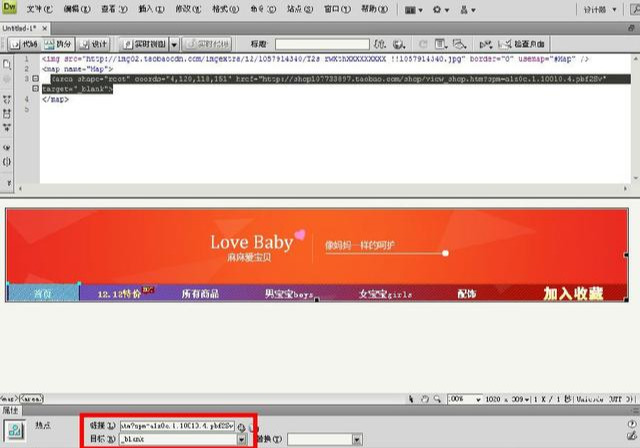The width and height of the screenshot is (640, 448).
Task: Select the 属性 (Properties) panel tab
Action: click(11, 410)
